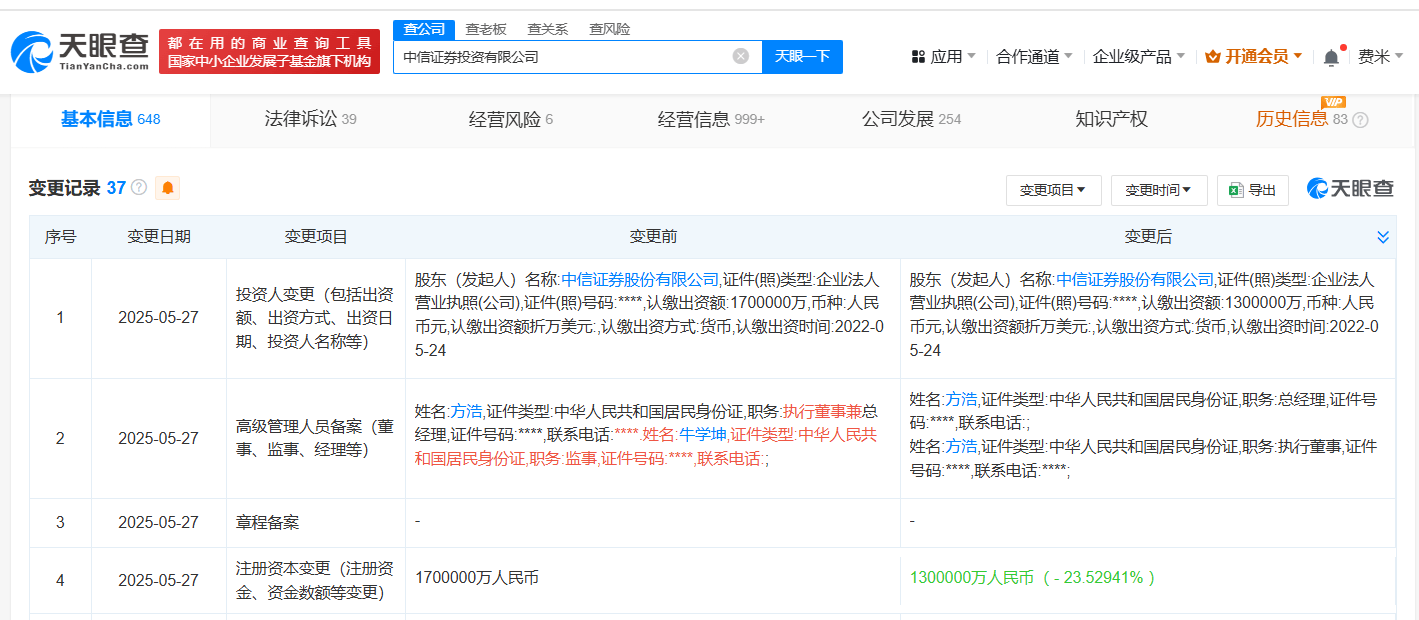This screenshot has height=620, width=1419.
Task: Click the TianYanCha logo icon
Action: point(31,52)
